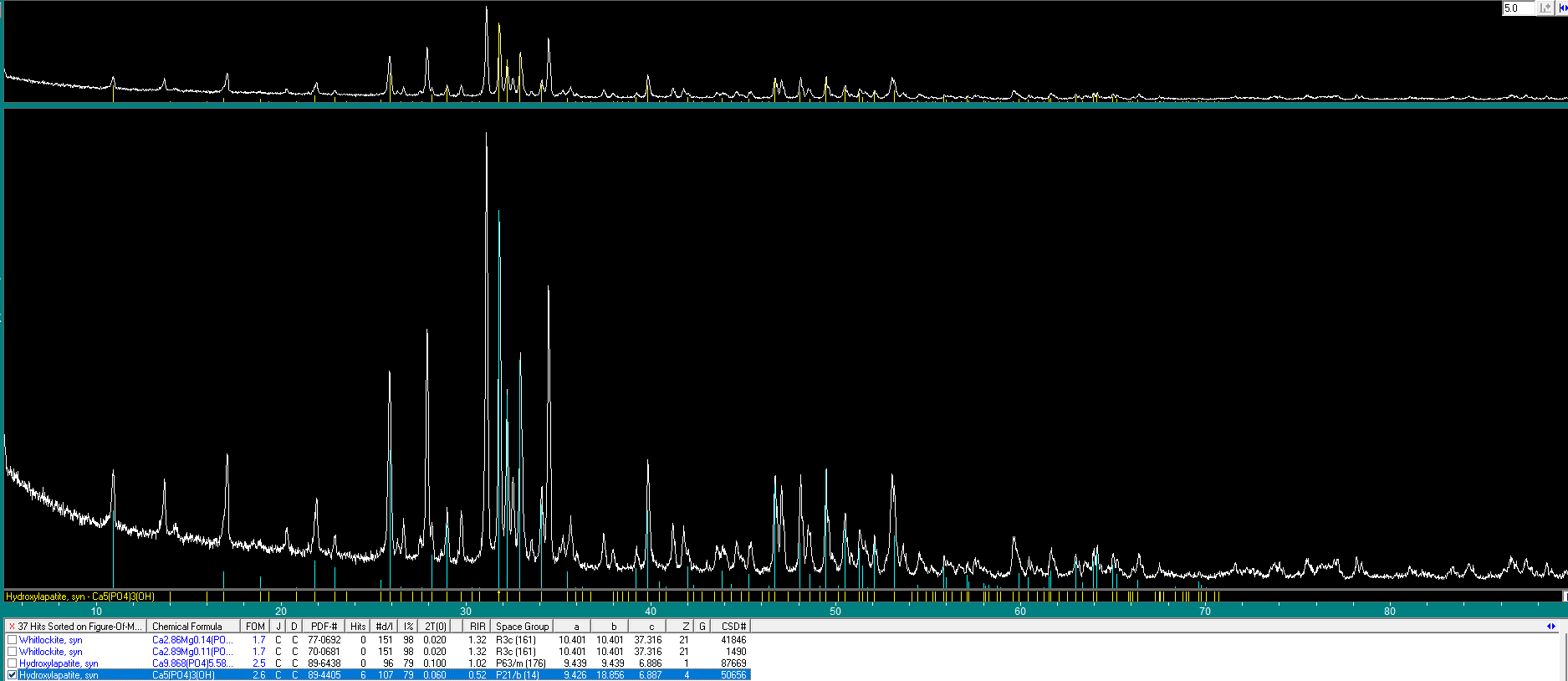Image resolution: width=1568 pixels, height=681 pixels.
Task: Click the CSD# column header
Action: coord(733,627)
